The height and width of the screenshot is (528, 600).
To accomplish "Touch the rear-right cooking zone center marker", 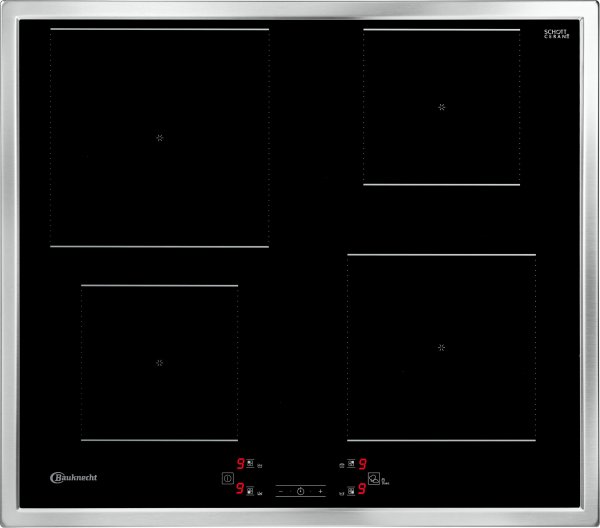I will pyautogui.click(x=441, y=106).
